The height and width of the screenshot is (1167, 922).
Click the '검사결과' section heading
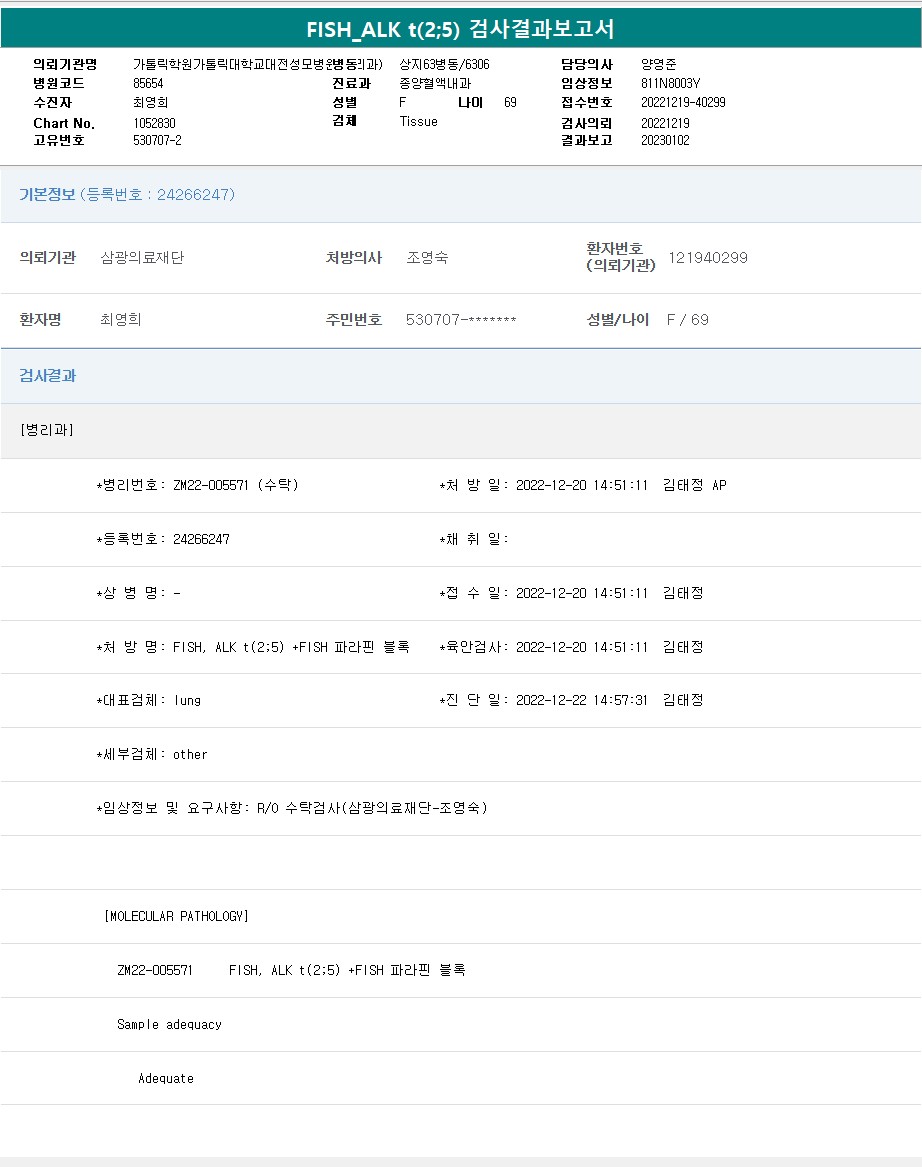48,375
